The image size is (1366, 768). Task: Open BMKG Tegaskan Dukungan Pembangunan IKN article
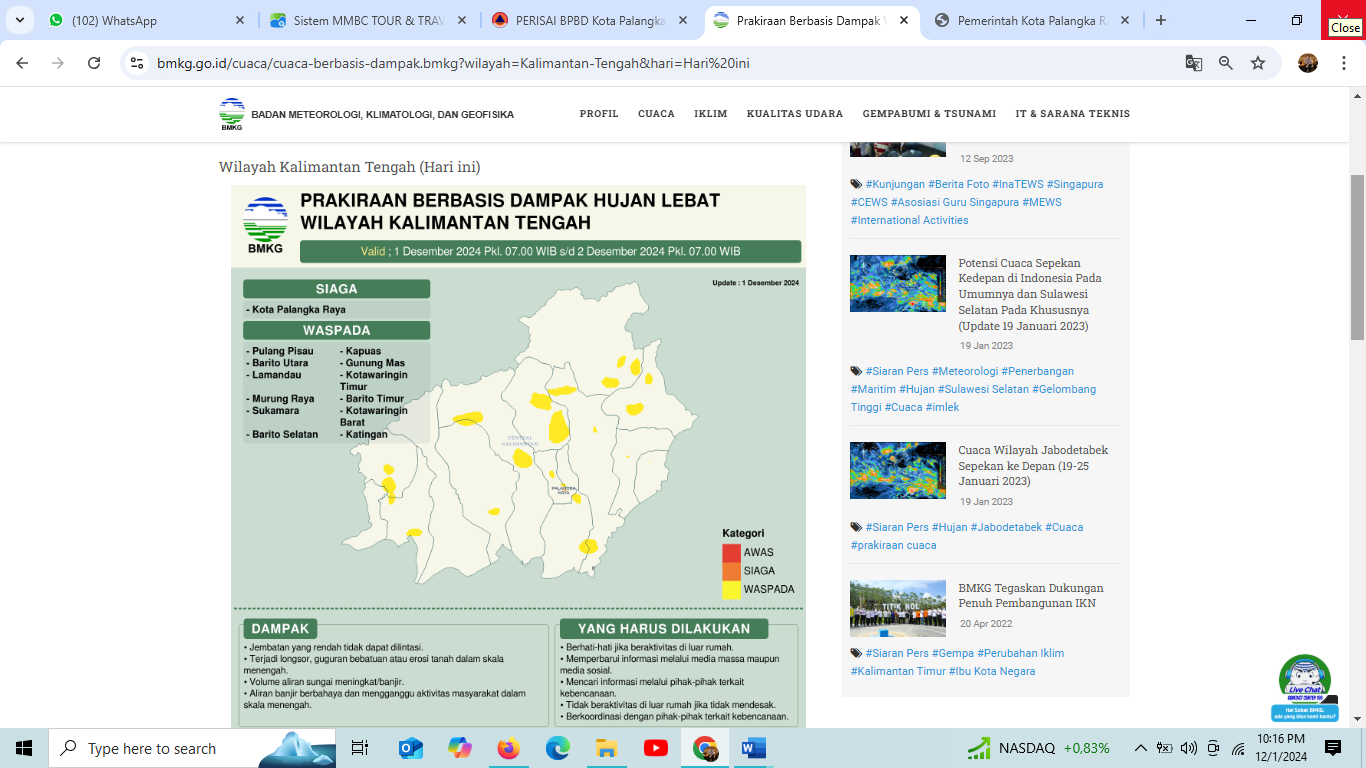pyautogui.click(x=1031, y=596)
